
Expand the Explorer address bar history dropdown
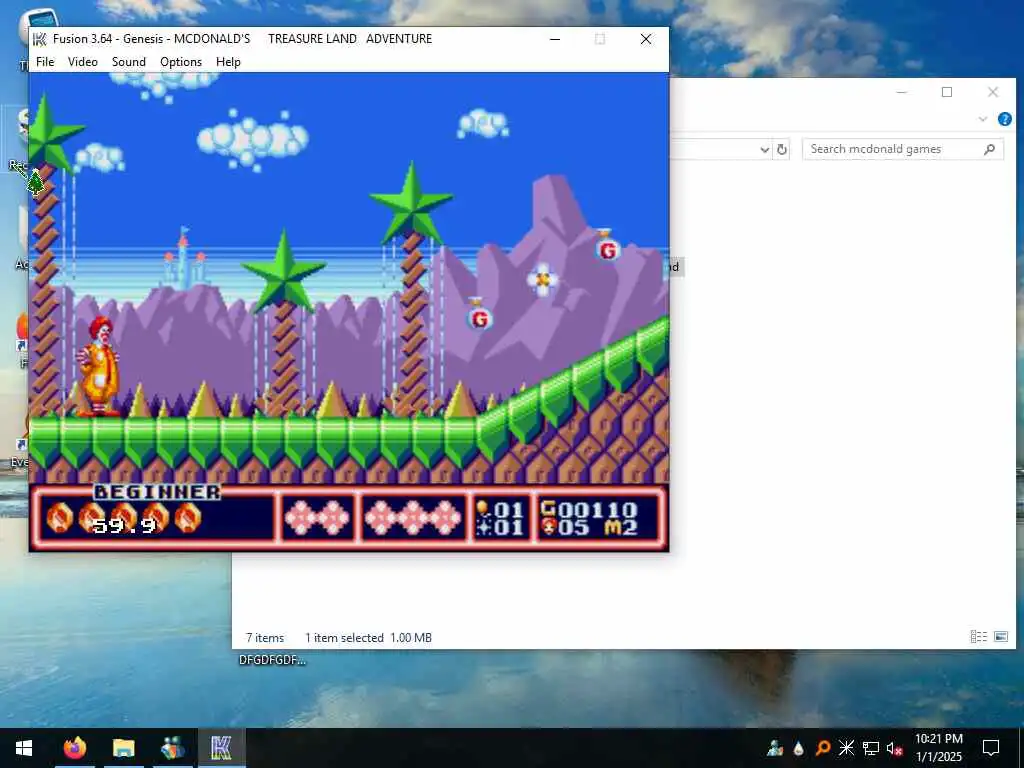[765, 150]
